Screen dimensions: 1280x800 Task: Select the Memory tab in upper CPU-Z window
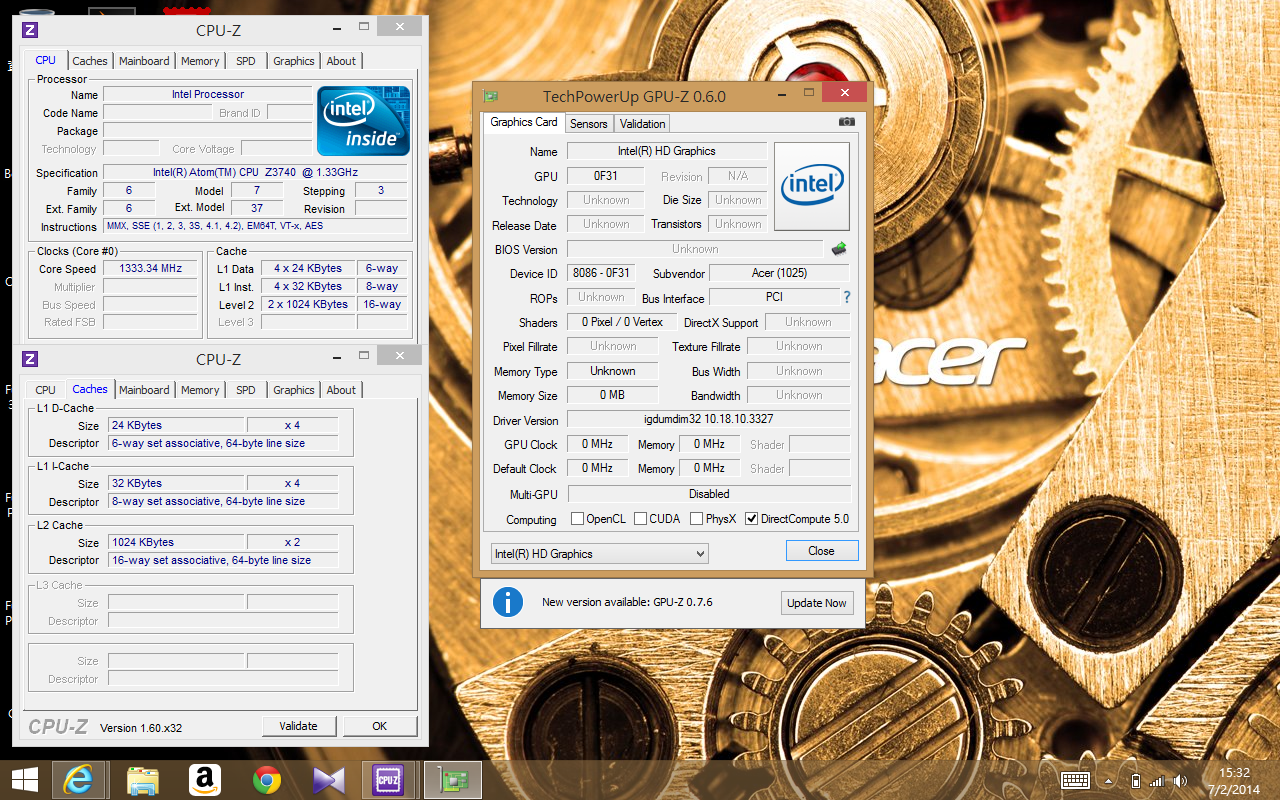[200, 61]
